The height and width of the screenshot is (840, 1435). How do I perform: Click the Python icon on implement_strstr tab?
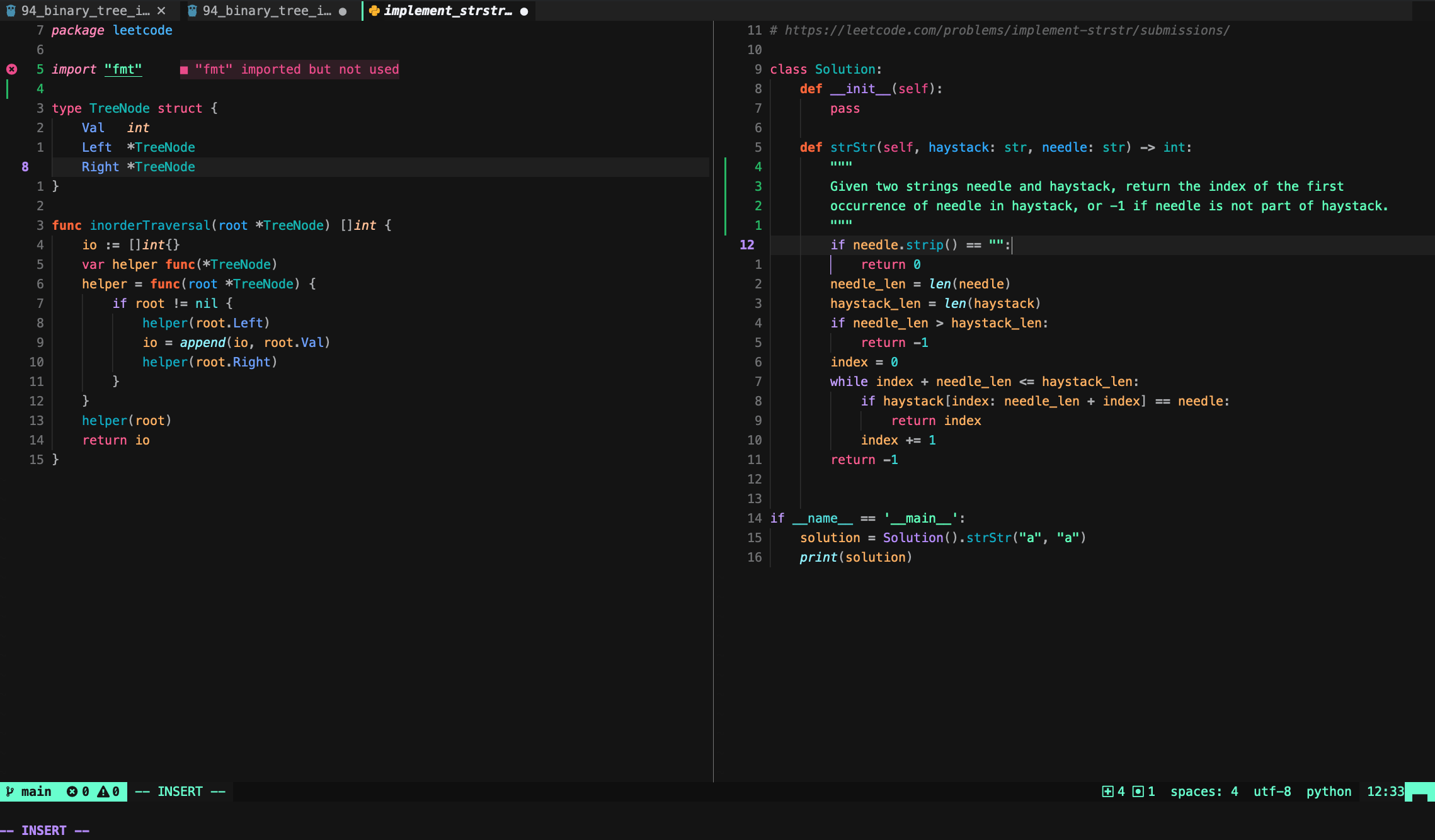pyautogui.click(x=374, y=11)
